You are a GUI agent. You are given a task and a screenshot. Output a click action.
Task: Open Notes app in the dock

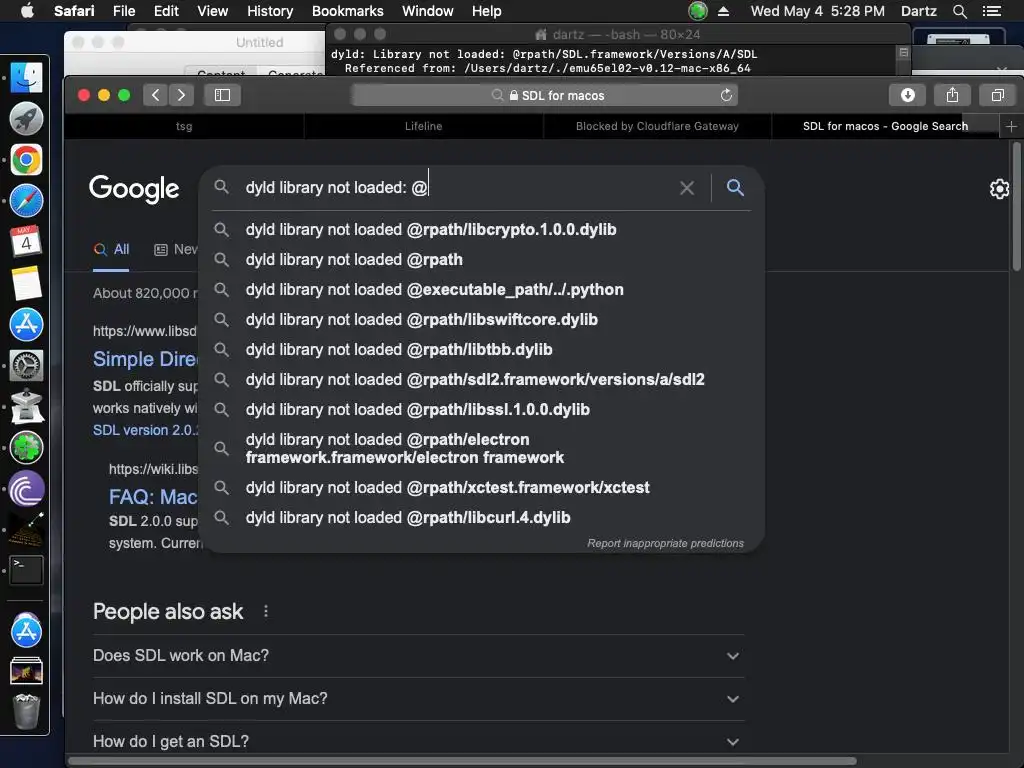click(26, 283)
